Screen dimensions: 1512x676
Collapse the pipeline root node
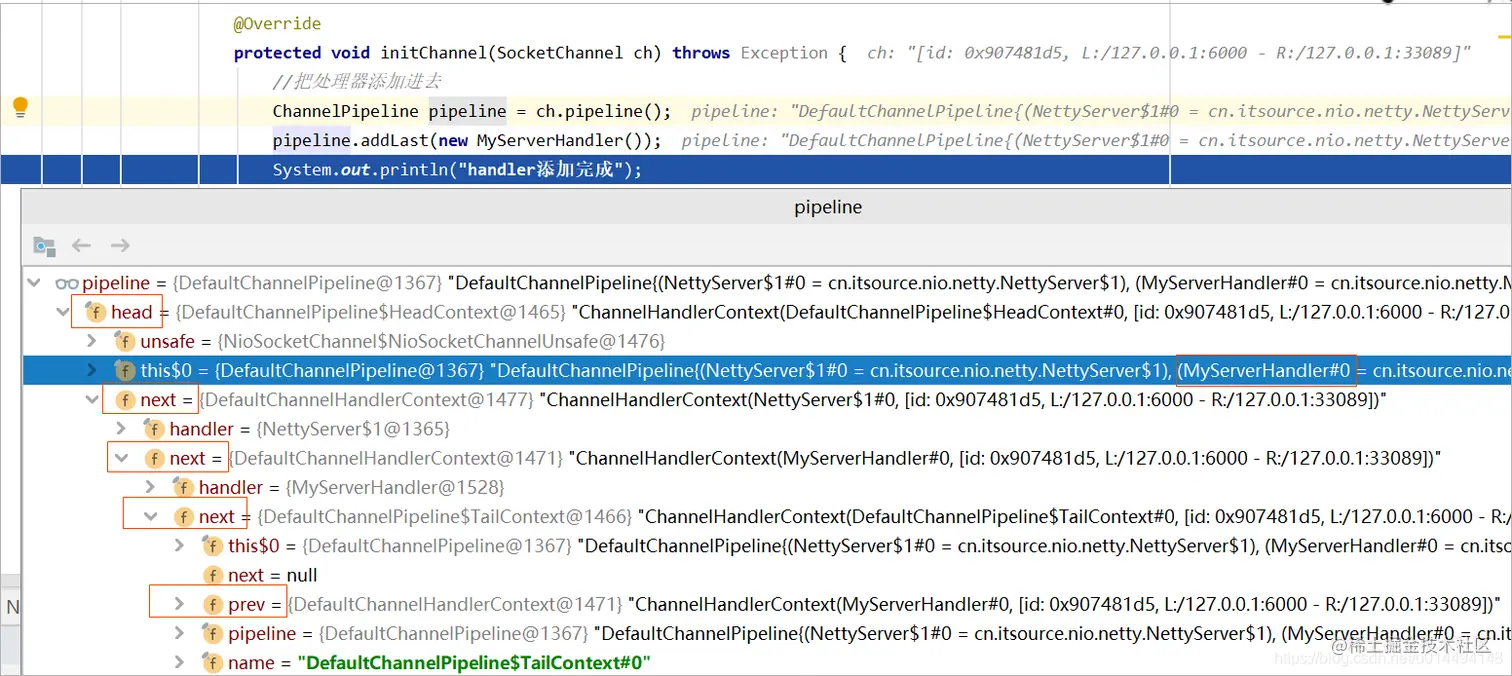click(x=35, y=284)
